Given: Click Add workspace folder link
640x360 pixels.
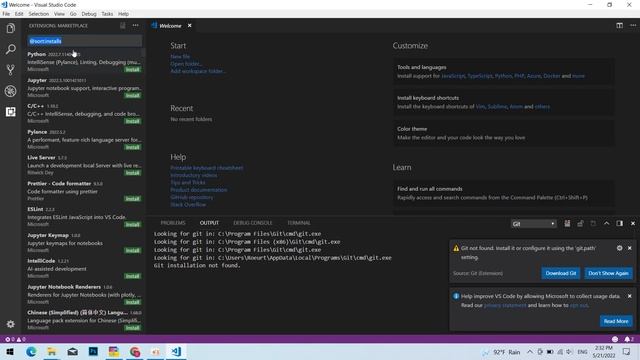Looking at the screenshot, I should (x=198, y=71).
